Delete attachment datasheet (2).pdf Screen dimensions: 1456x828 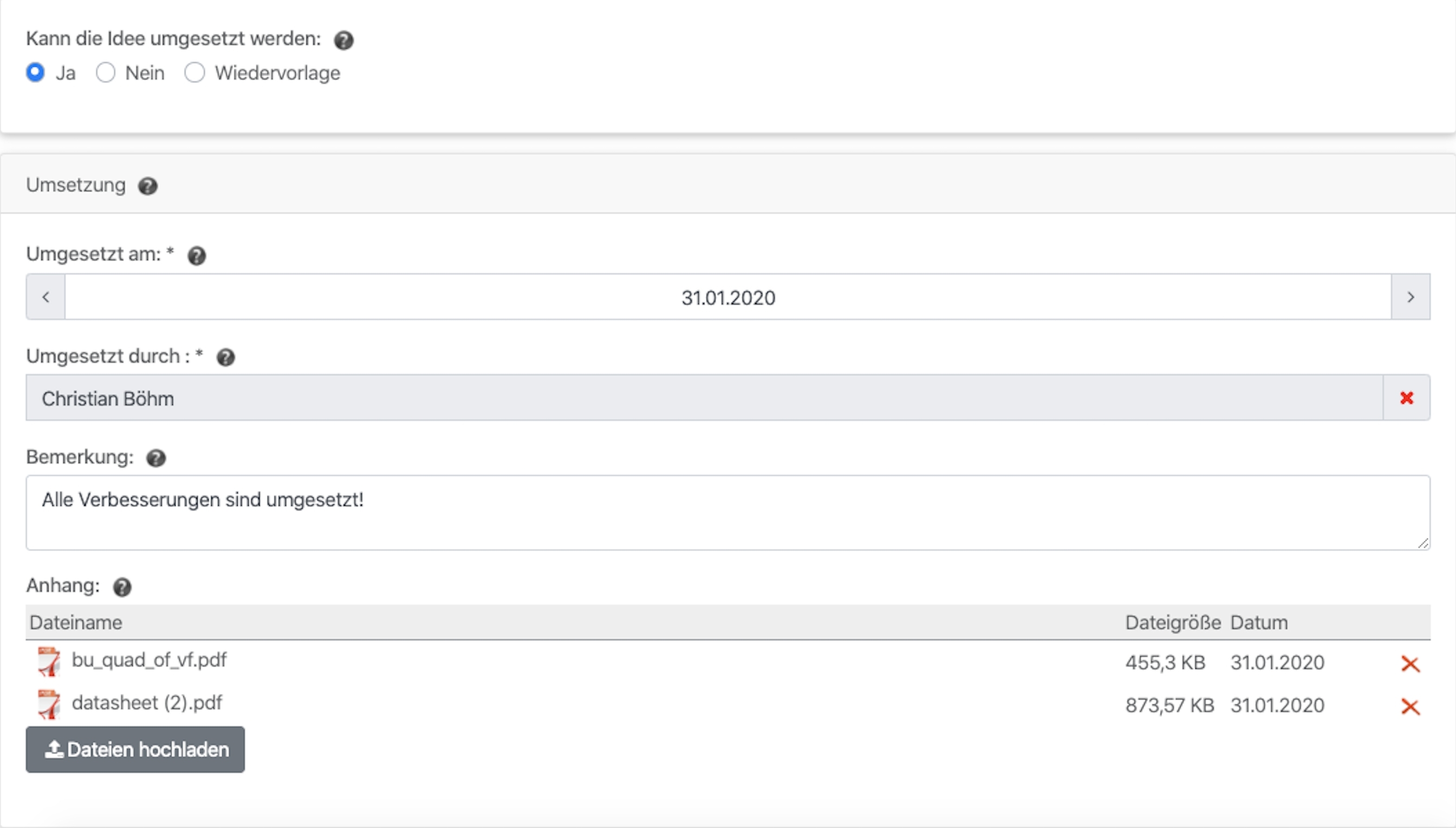[x=1410, y=707]
